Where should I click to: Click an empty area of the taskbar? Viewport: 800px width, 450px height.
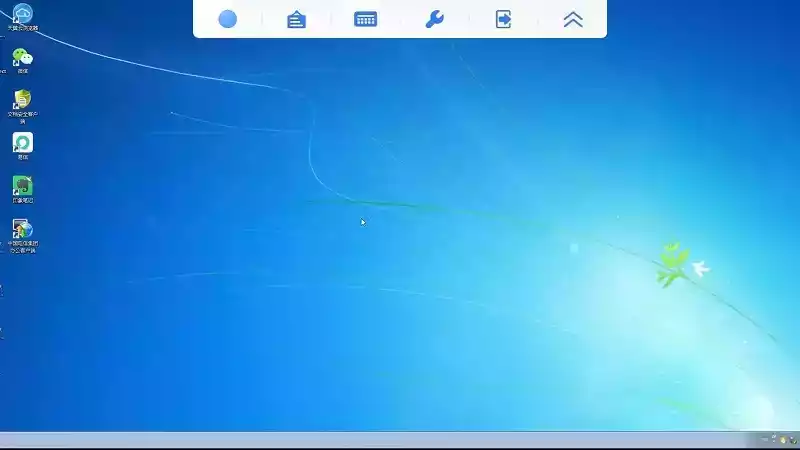point(400,440)
